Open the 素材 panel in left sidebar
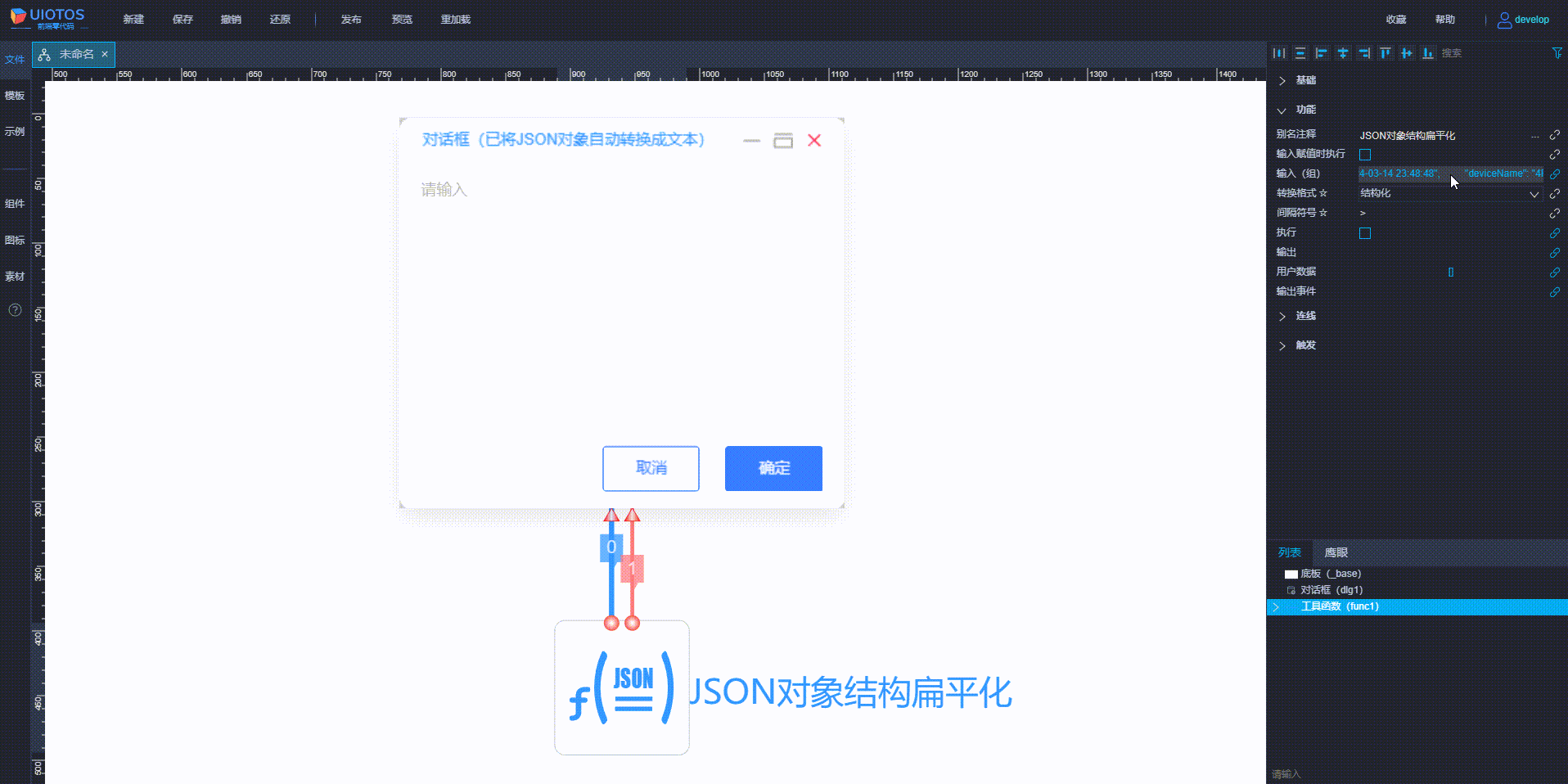Screen dimensions: 1568x784 pyautogui.click(x=15, y=276)
